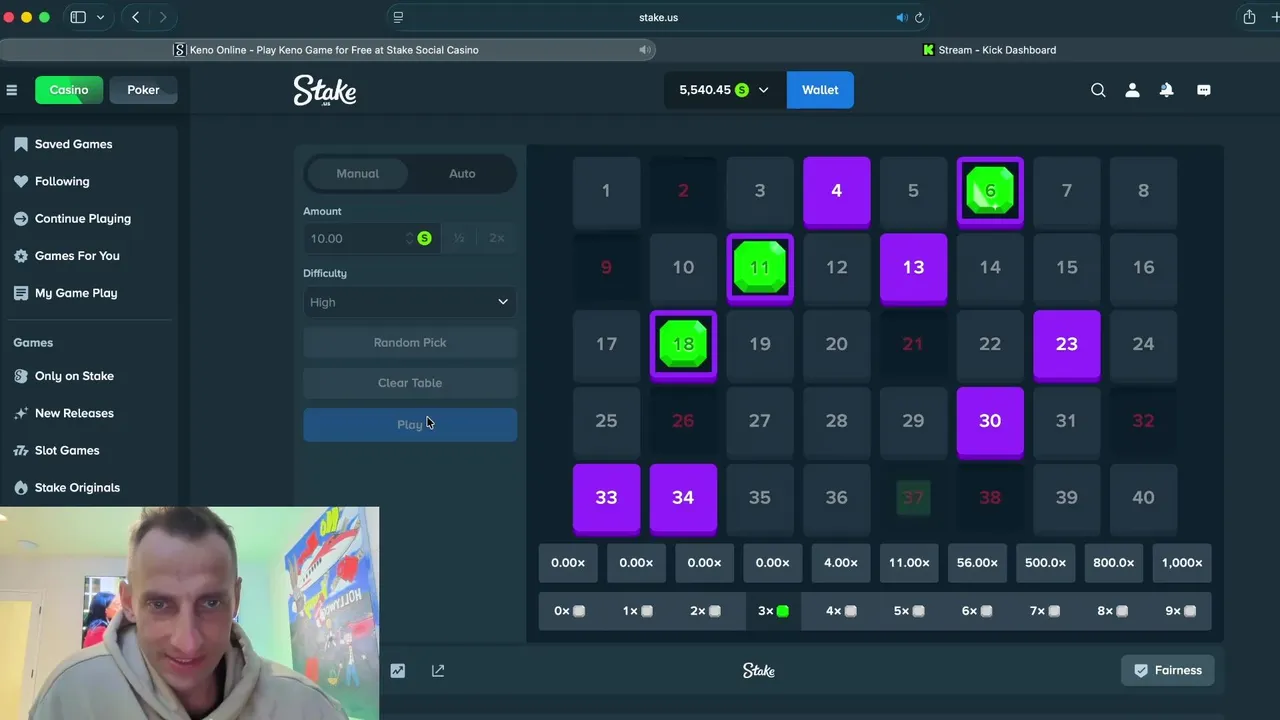Click the 1,000× multiplier box
The width and height of the screenshot is (1280, 720).
(1182, 563)
